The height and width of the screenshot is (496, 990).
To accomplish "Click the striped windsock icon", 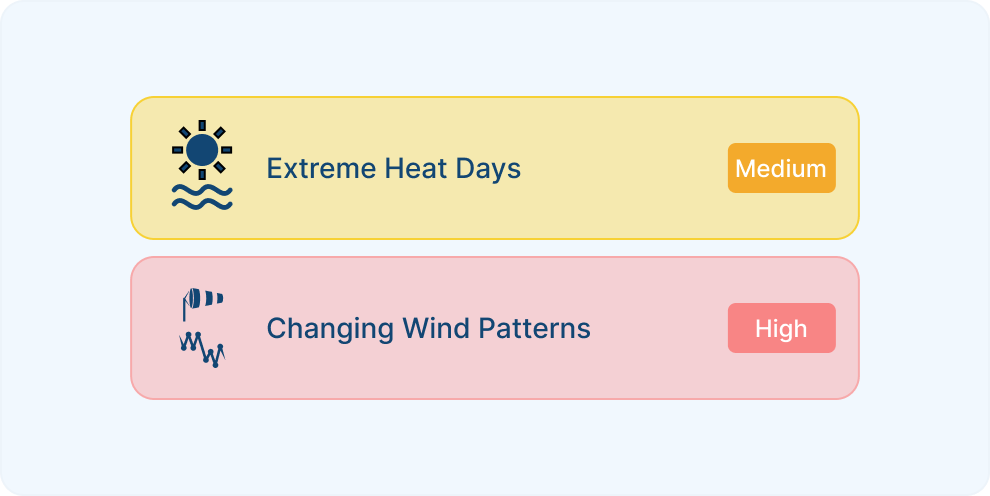I will point(202,304).
